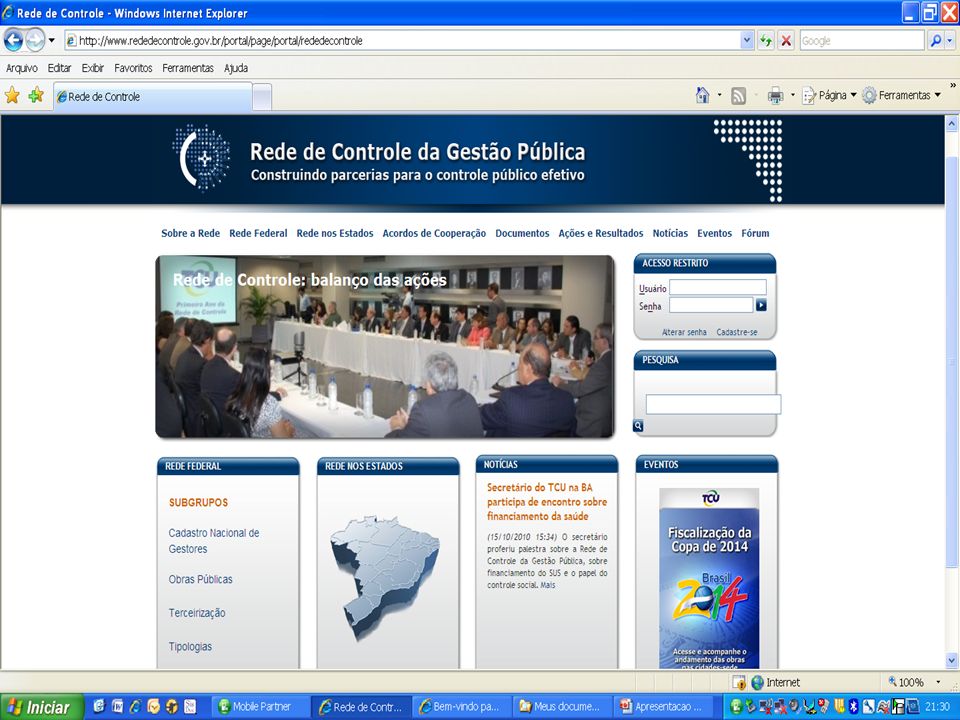960x720 pixels.
Task: Click the Print icon in command bar
Action: tap(775, 96)
